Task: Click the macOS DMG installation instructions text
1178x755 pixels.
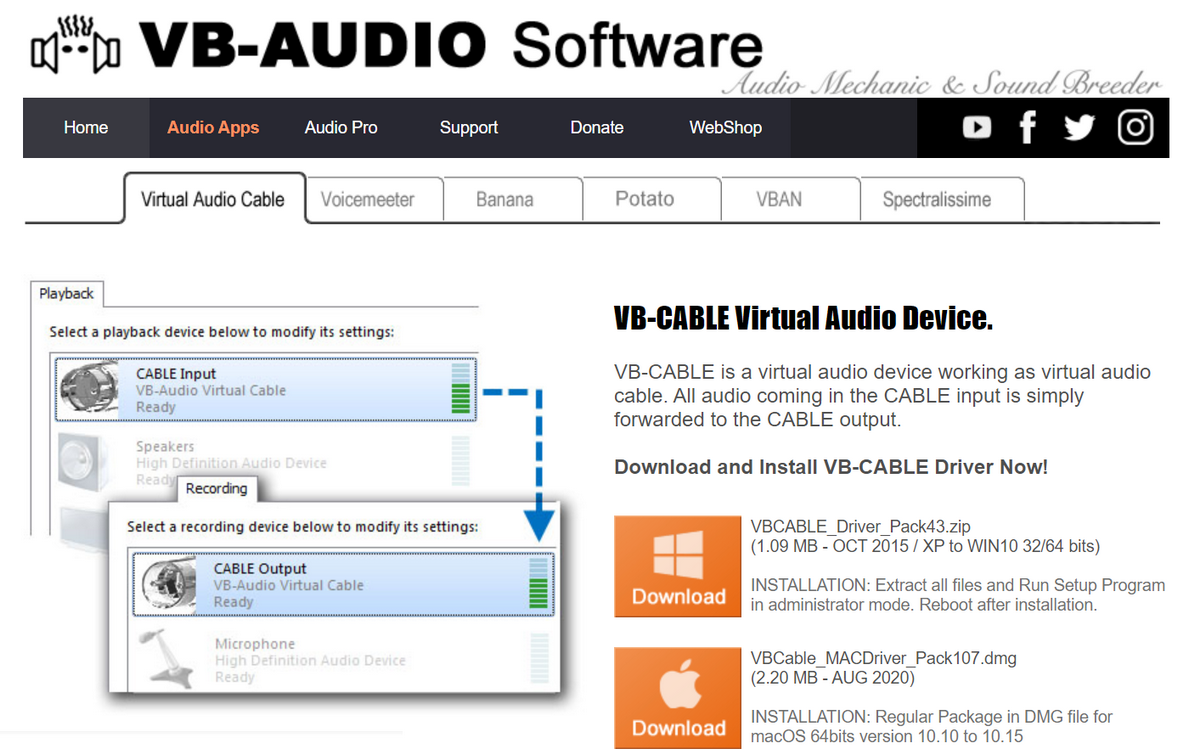Action: (x=932, y=726)
